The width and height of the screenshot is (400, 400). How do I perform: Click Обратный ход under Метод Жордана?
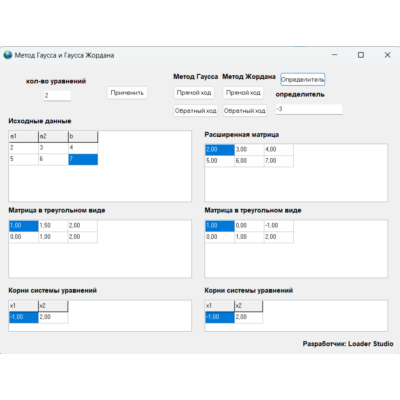[x=245, y=111]
